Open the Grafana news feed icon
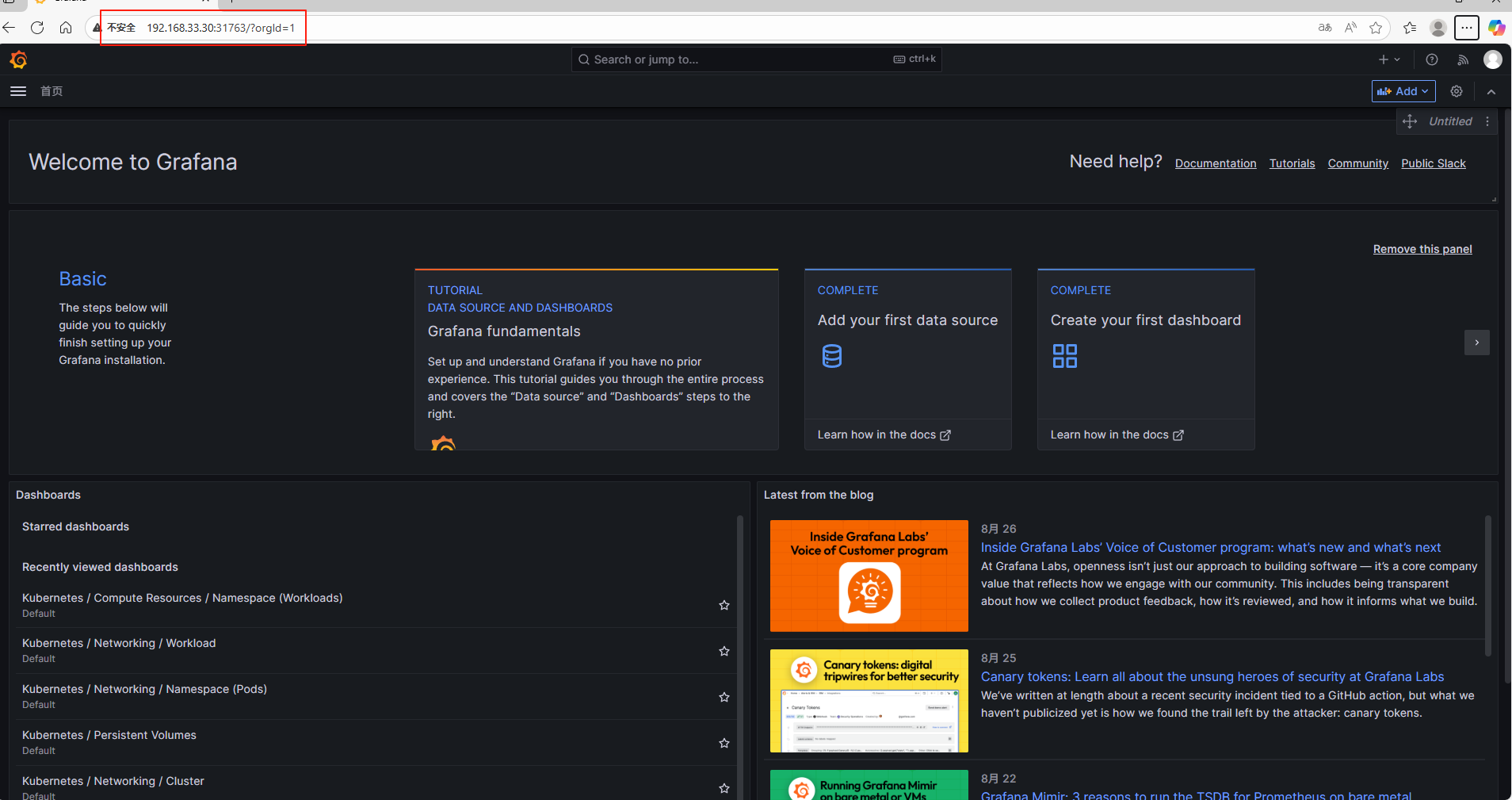This screenshot has width=1512, height=800. point(1463,59)
